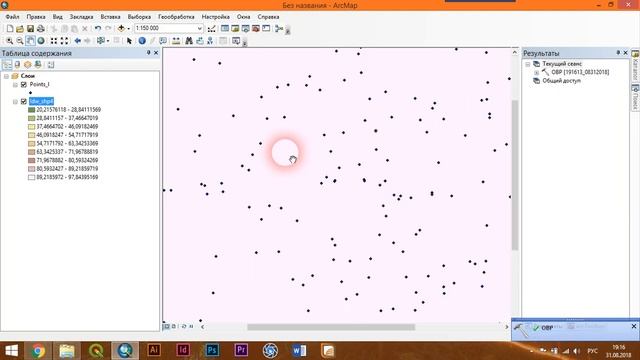640x360 pixels.
Task: Open a map document via folder icon
Action: click(x=20, y=29)
